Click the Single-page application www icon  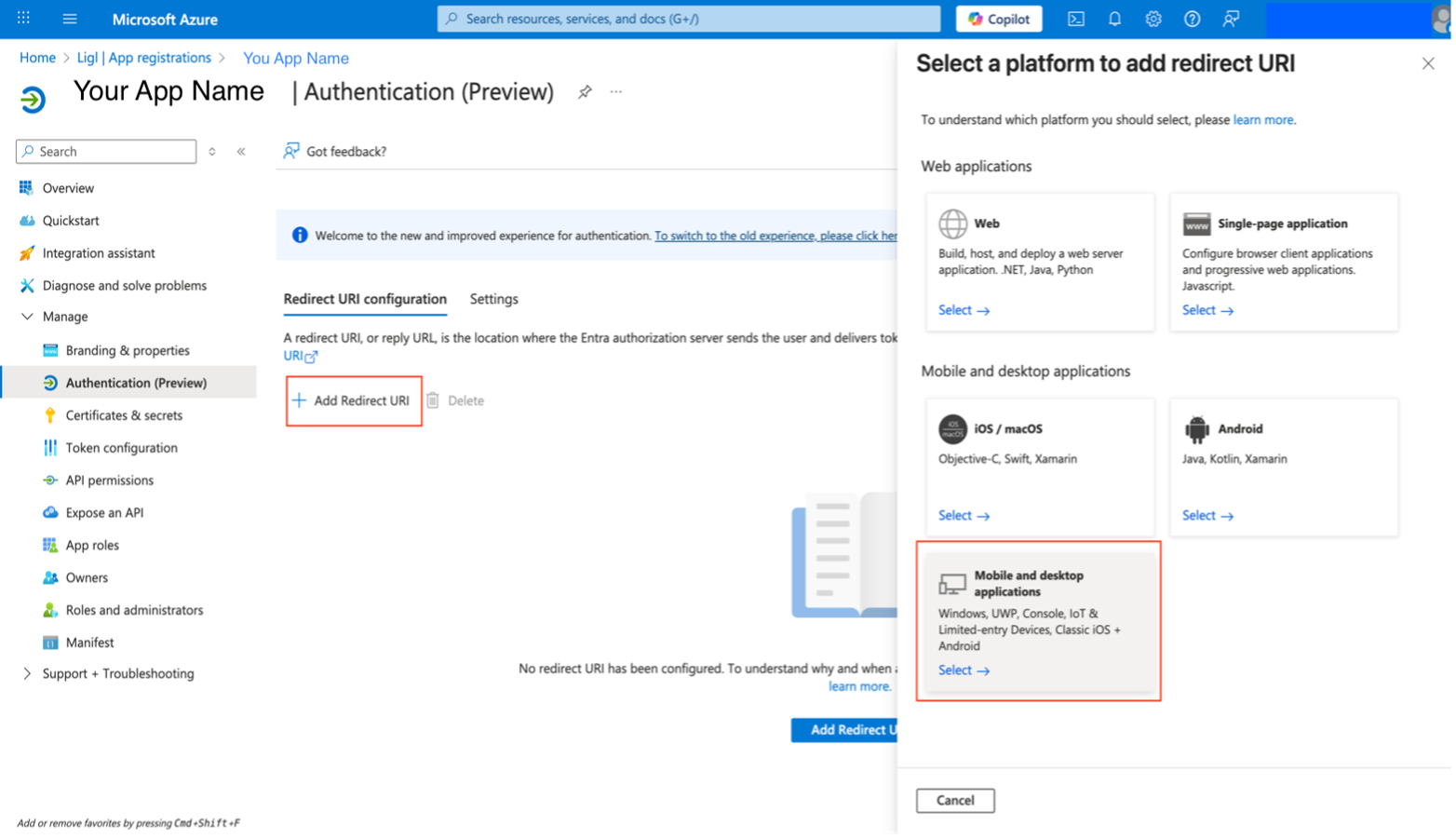pos(1196,223)
